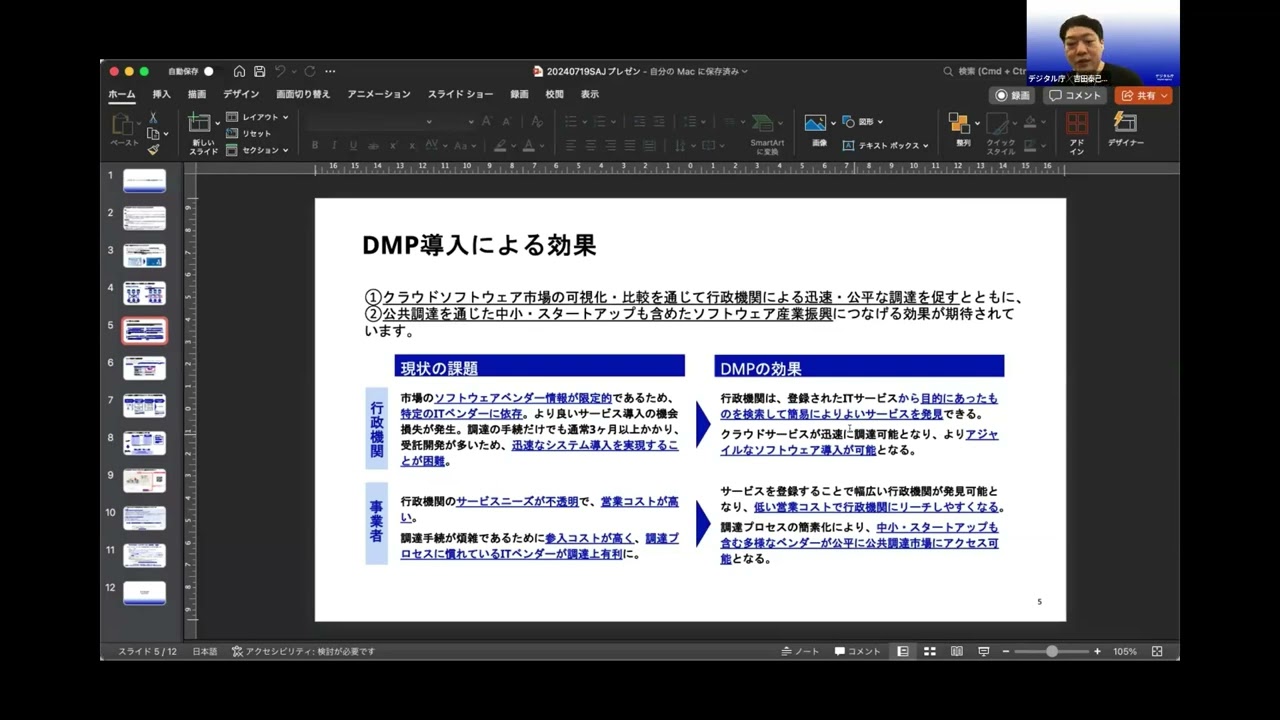
Task: Toggle normal view in status bar
Action: click(x=903, y=651)
